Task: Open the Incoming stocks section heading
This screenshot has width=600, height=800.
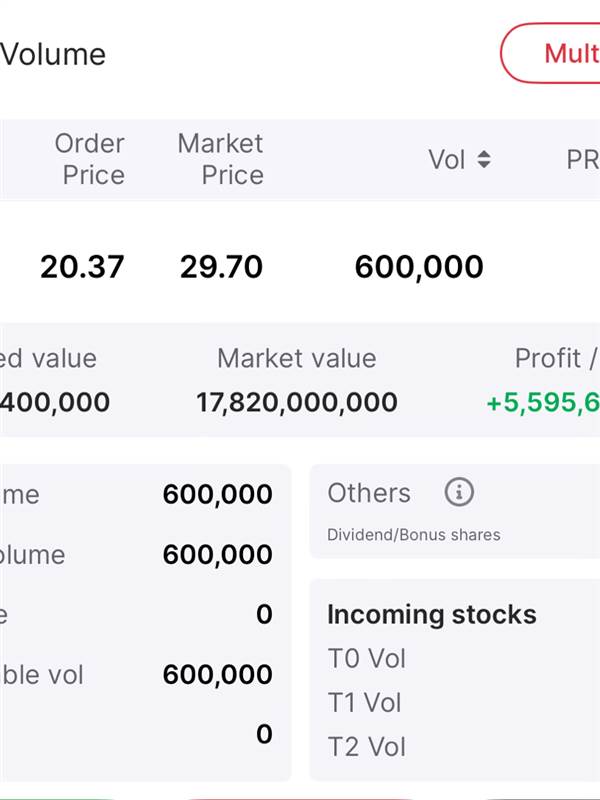Action: point(432,614)
